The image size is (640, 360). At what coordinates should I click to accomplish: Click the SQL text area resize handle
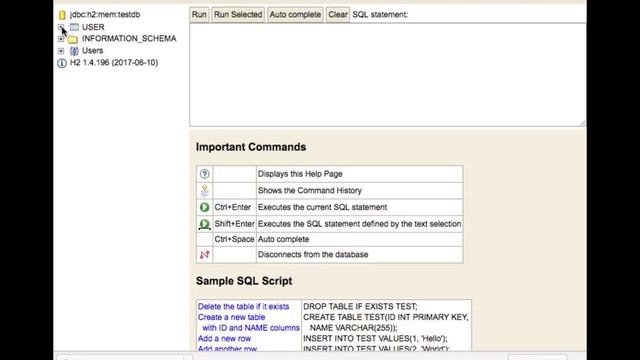point(582,123)
